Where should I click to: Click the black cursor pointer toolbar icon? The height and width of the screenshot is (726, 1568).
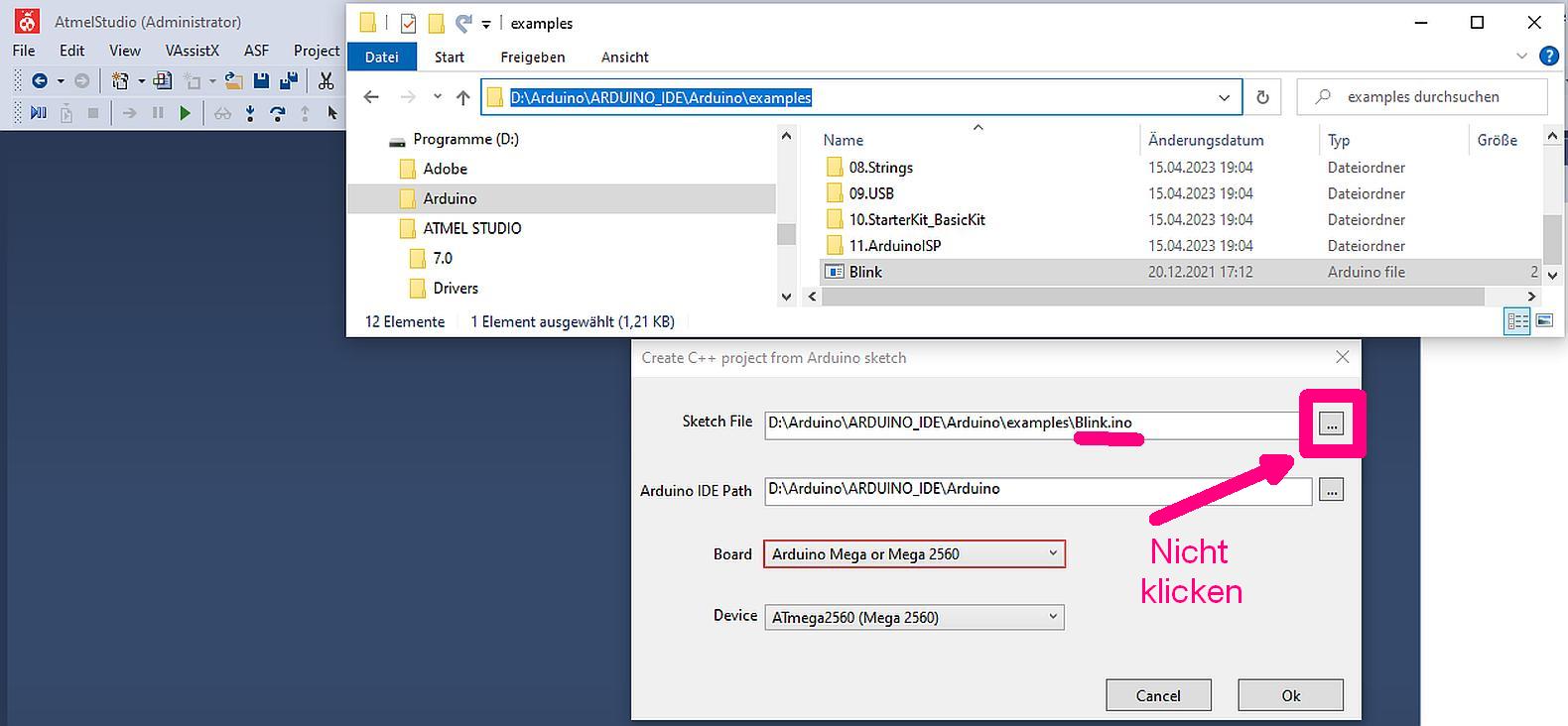332,113
